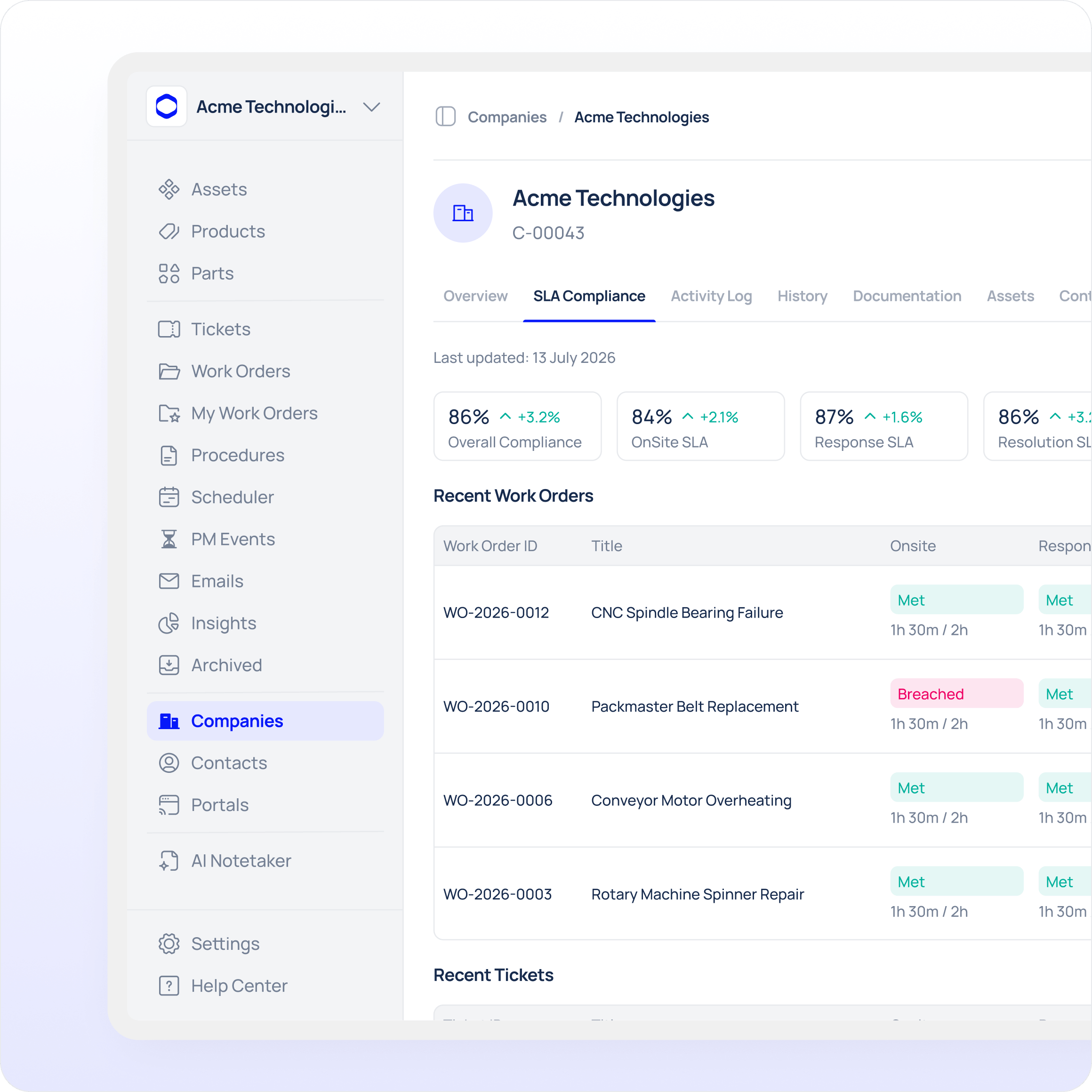Click the Companies building icon in sidebar
This screenshot has height=1092, width=1092.
click(169, 721)
